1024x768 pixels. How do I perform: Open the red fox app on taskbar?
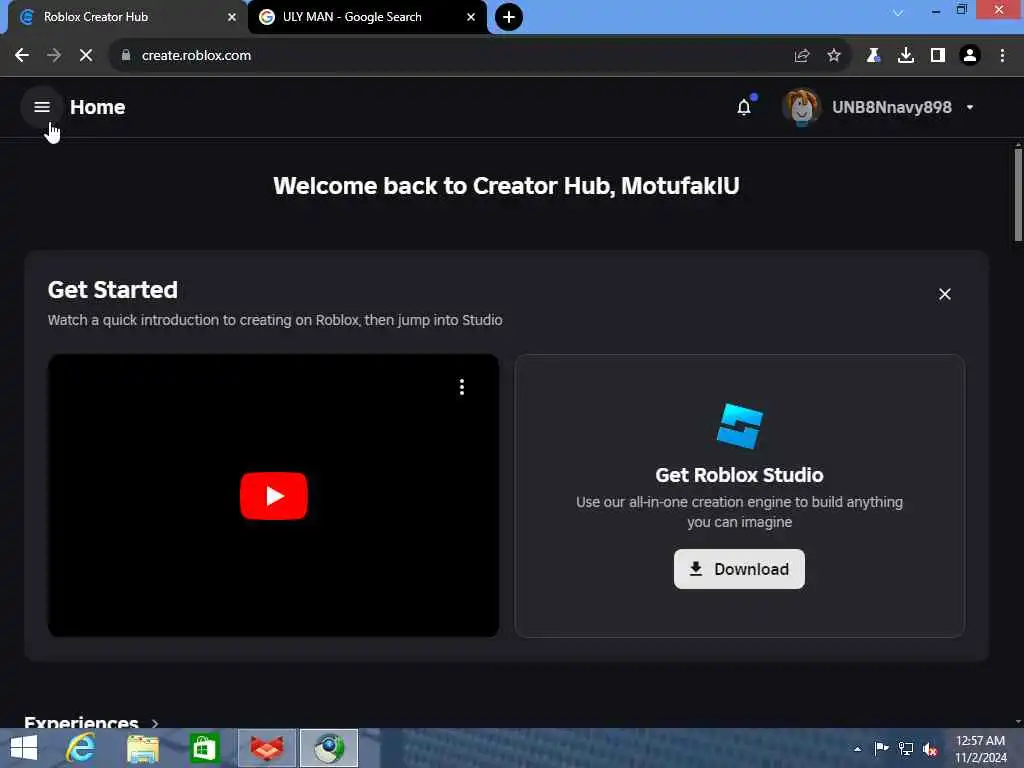(267, 748)
